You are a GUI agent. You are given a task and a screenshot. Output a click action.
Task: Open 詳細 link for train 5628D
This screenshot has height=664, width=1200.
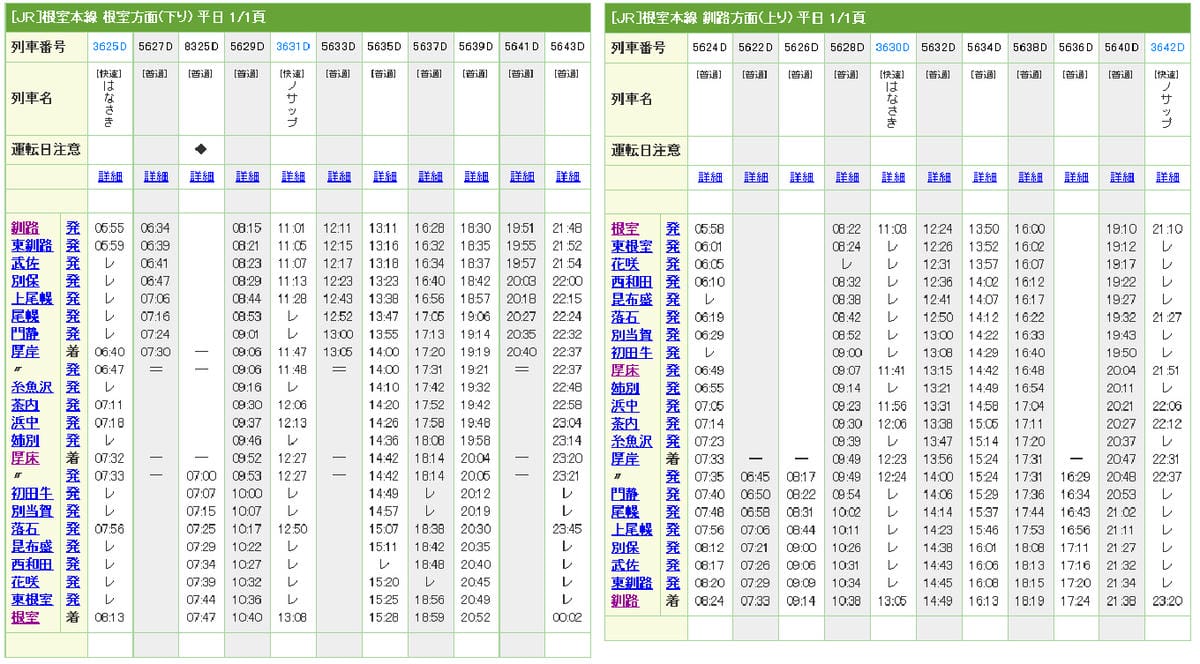(x=847, y=177)
